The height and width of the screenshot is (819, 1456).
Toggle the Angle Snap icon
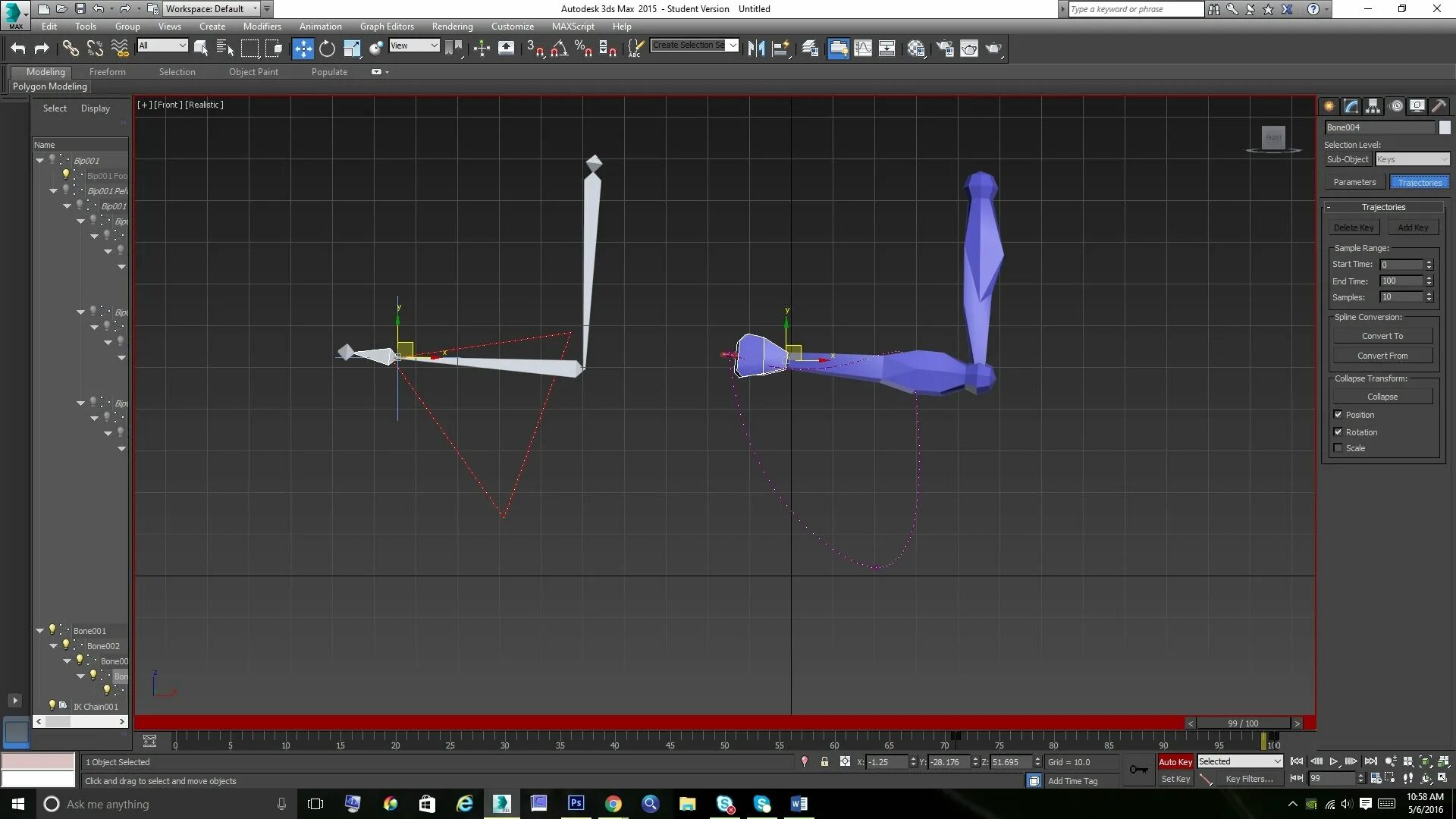[560, 49]
